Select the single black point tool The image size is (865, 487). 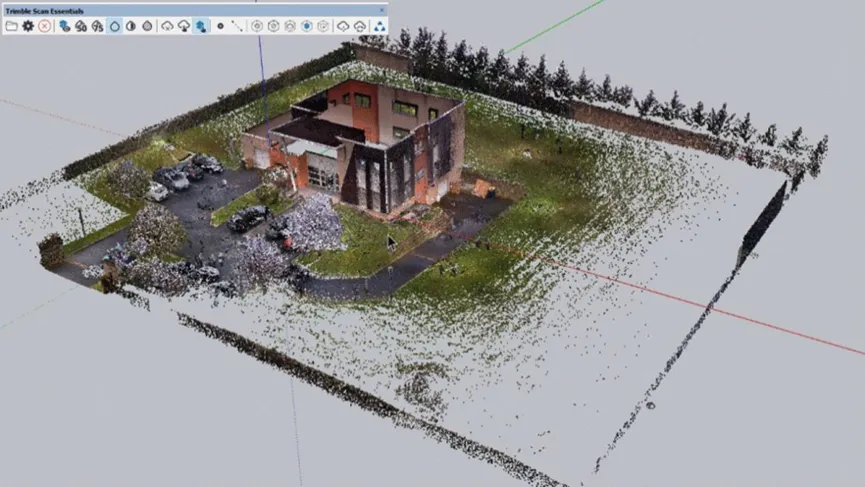pyautogui.click(x=221, y=26)
